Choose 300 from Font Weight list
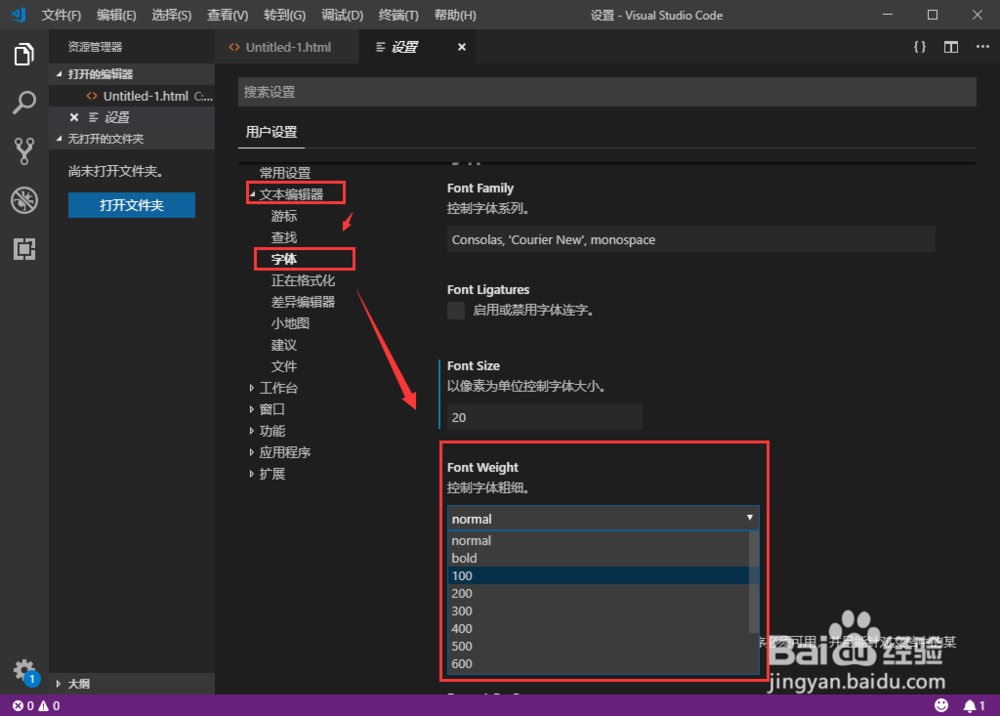 (x=599, y=611)
